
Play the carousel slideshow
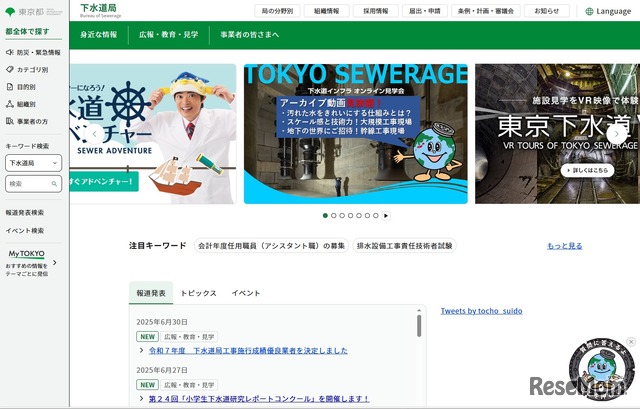[x=386, y=216]
